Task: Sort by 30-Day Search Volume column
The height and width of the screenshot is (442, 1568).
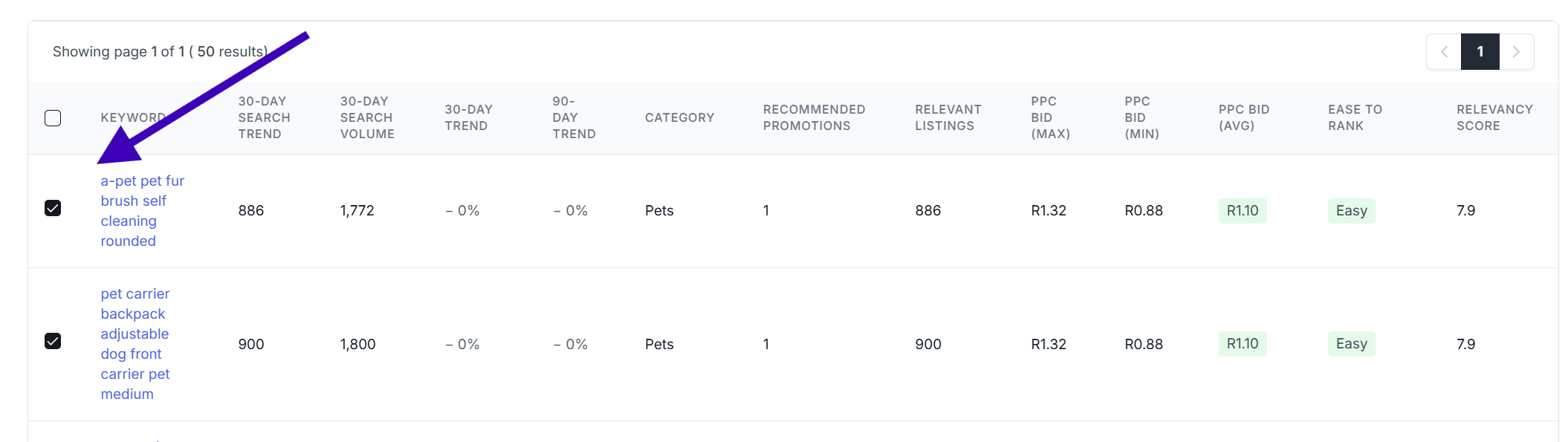Action: [x=367, y=117]
